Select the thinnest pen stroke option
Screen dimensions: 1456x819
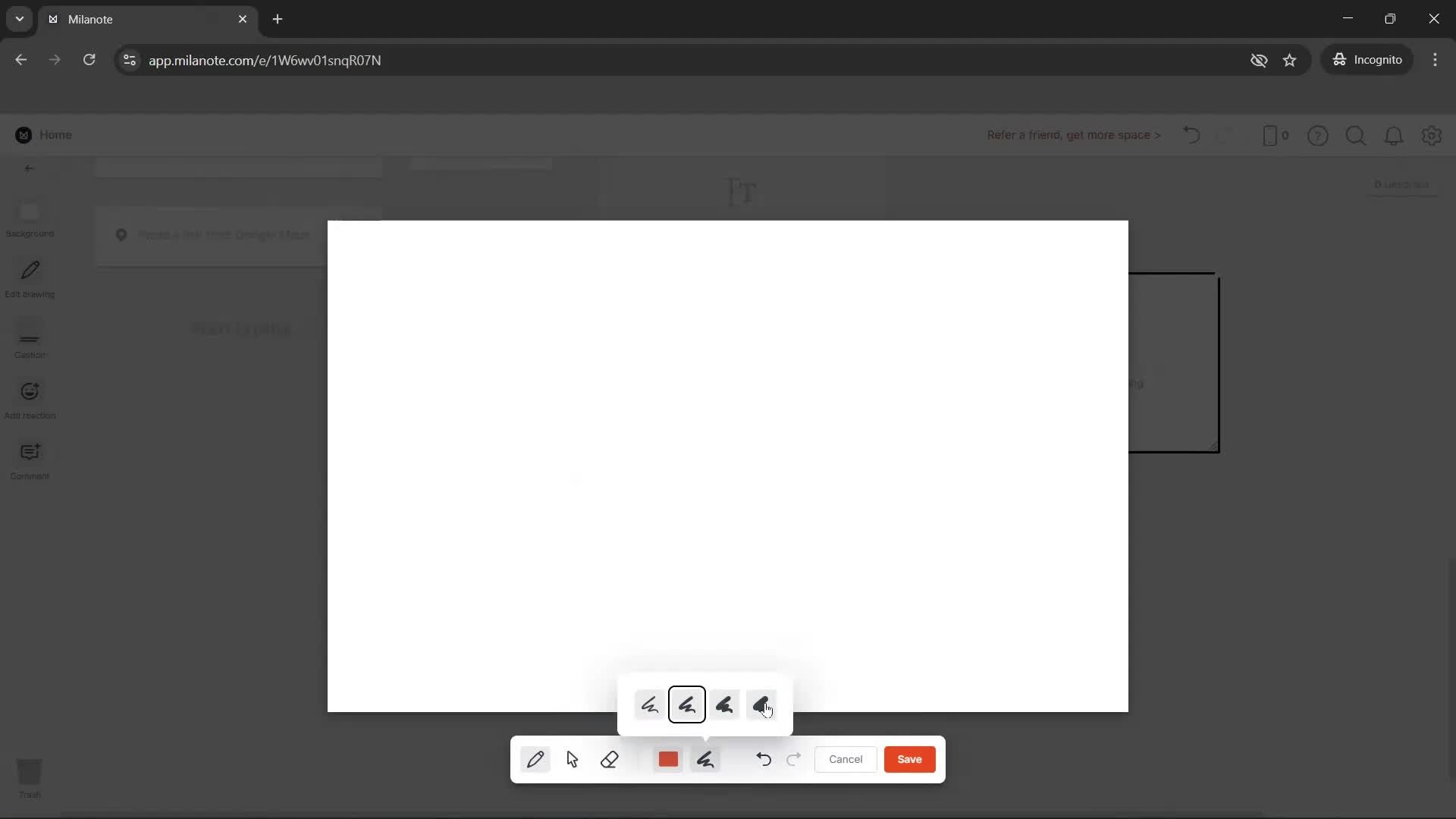click(x=649, y=704)
